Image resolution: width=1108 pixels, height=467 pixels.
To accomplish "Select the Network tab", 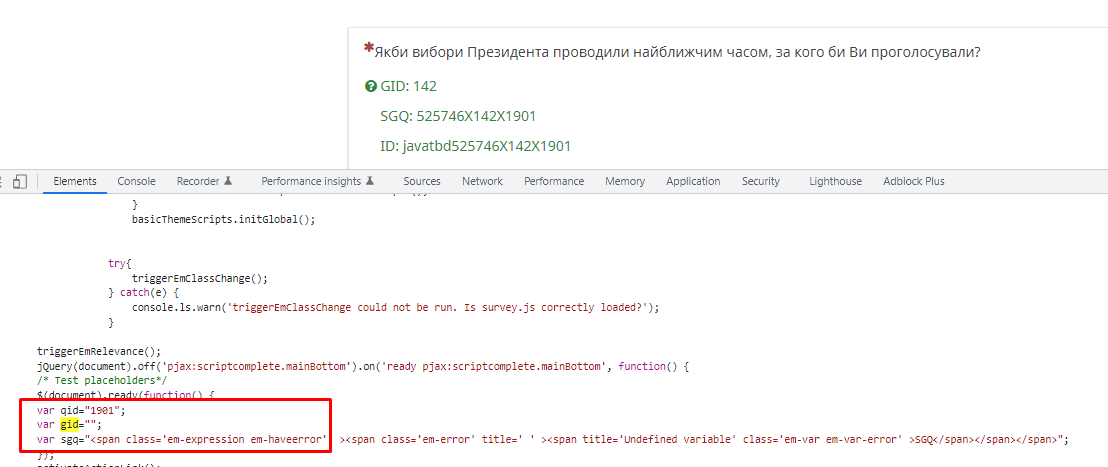I will pos(482,181).
